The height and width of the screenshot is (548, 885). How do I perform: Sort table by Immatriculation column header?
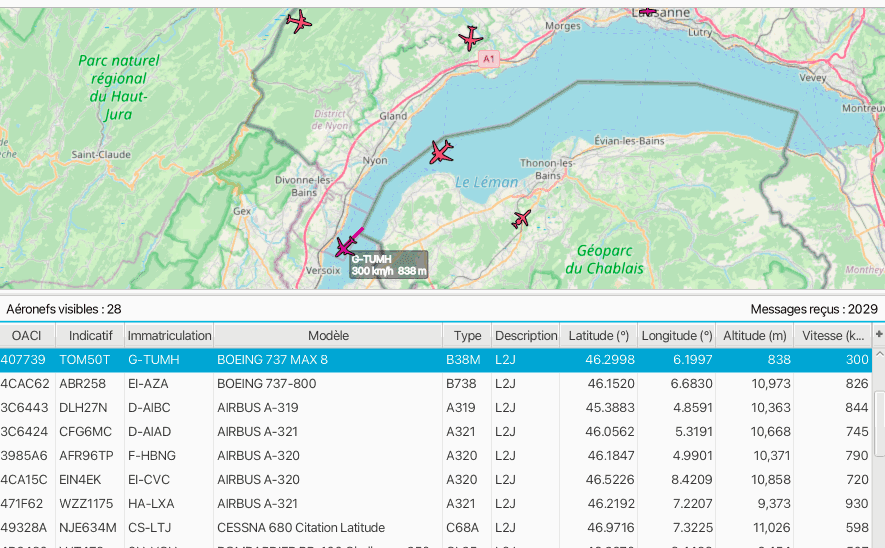pyautogui.click(x=169, y=336)
